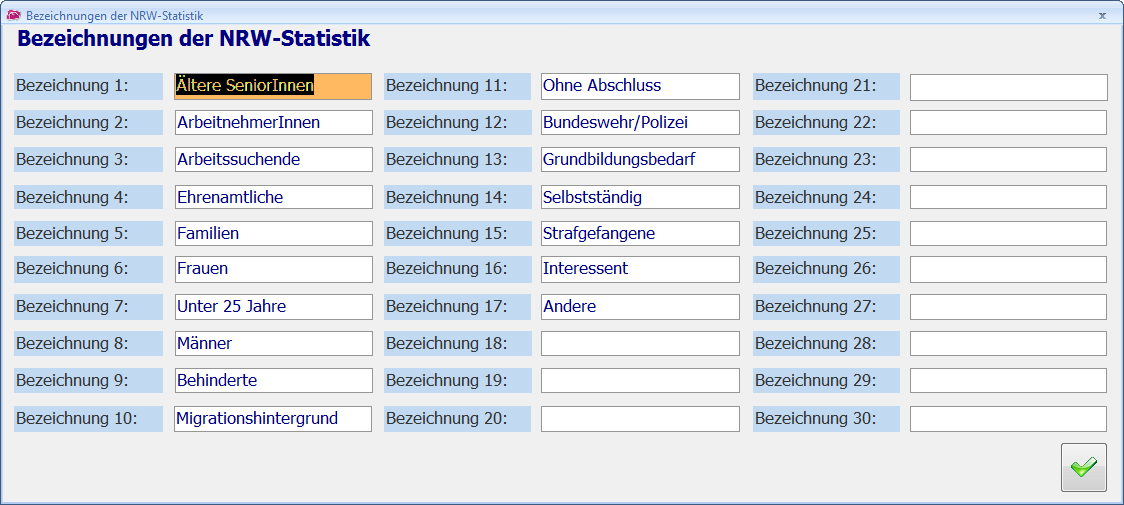Focus the 'Ohne Abschluss' field

pos(640,86)
